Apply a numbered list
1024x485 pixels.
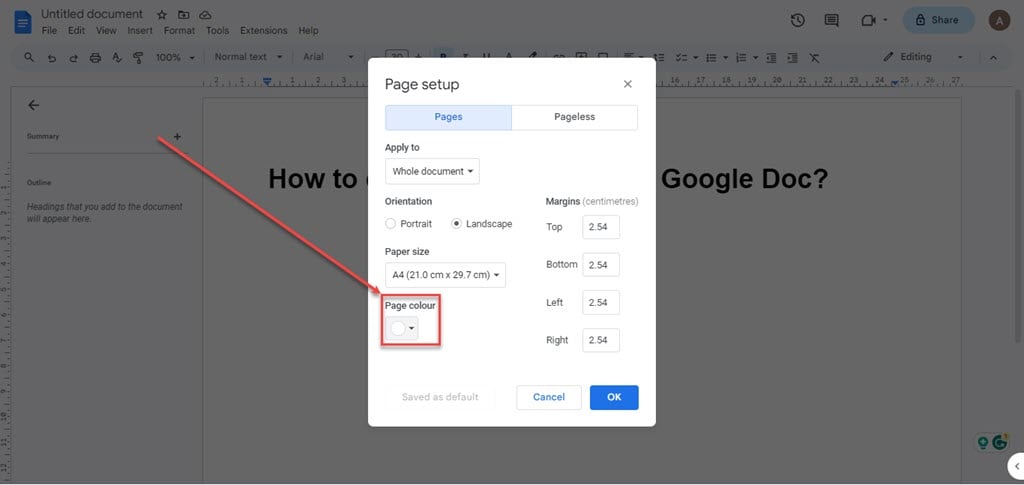click(742, 57)
